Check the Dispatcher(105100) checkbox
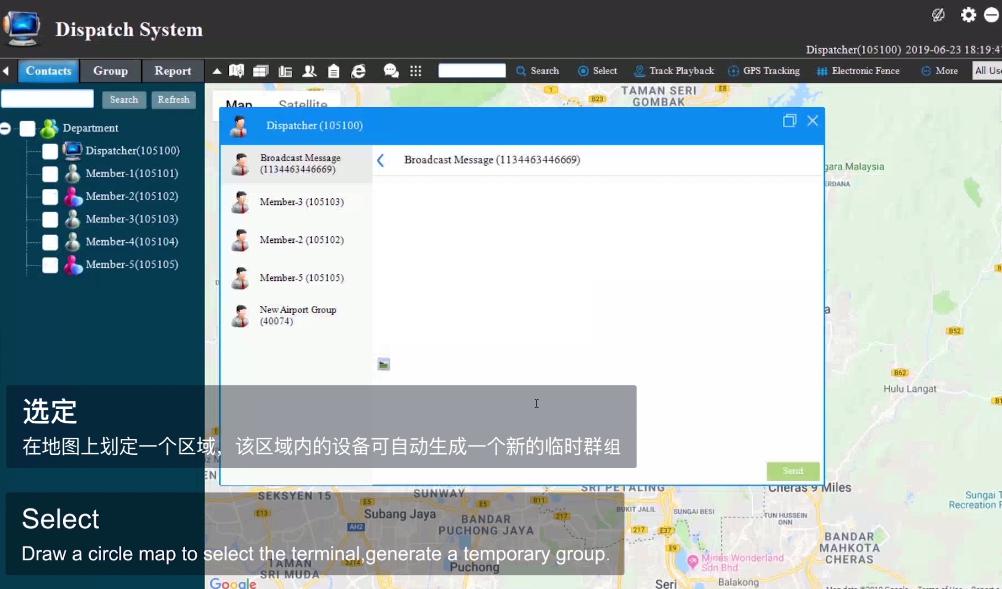1002x589 pixels. (x=50, y=151)
